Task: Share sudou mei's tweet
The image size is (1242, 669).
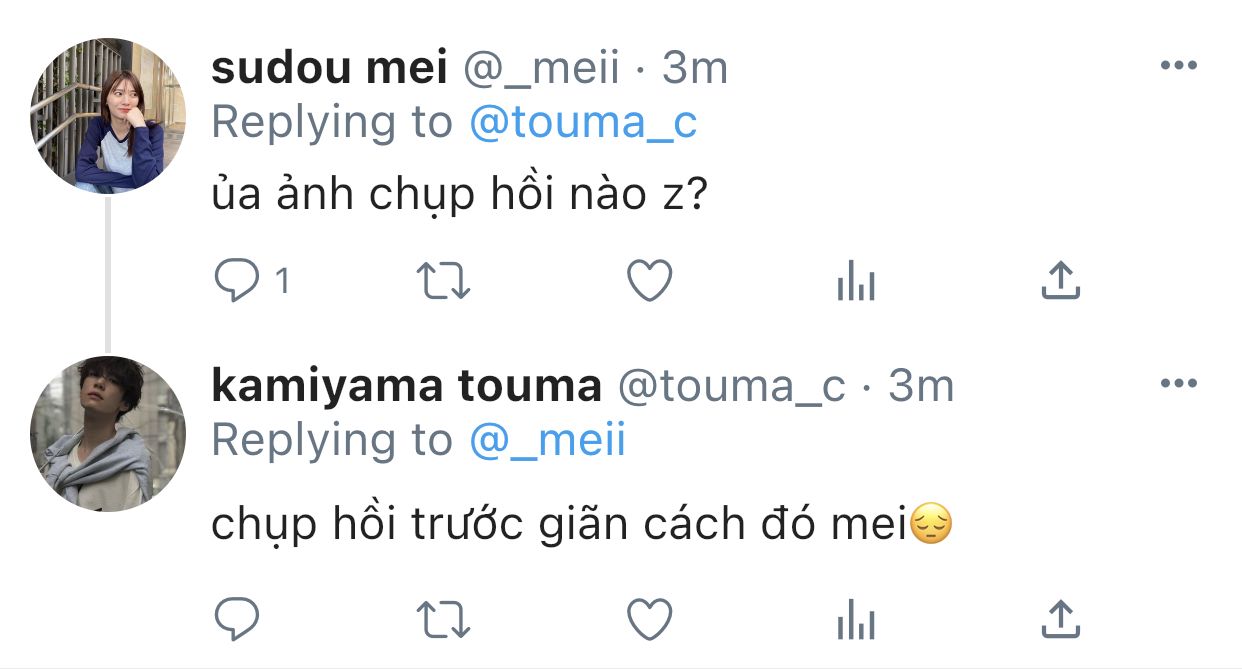Action: pyautogui.click(x=1061, y=282)
